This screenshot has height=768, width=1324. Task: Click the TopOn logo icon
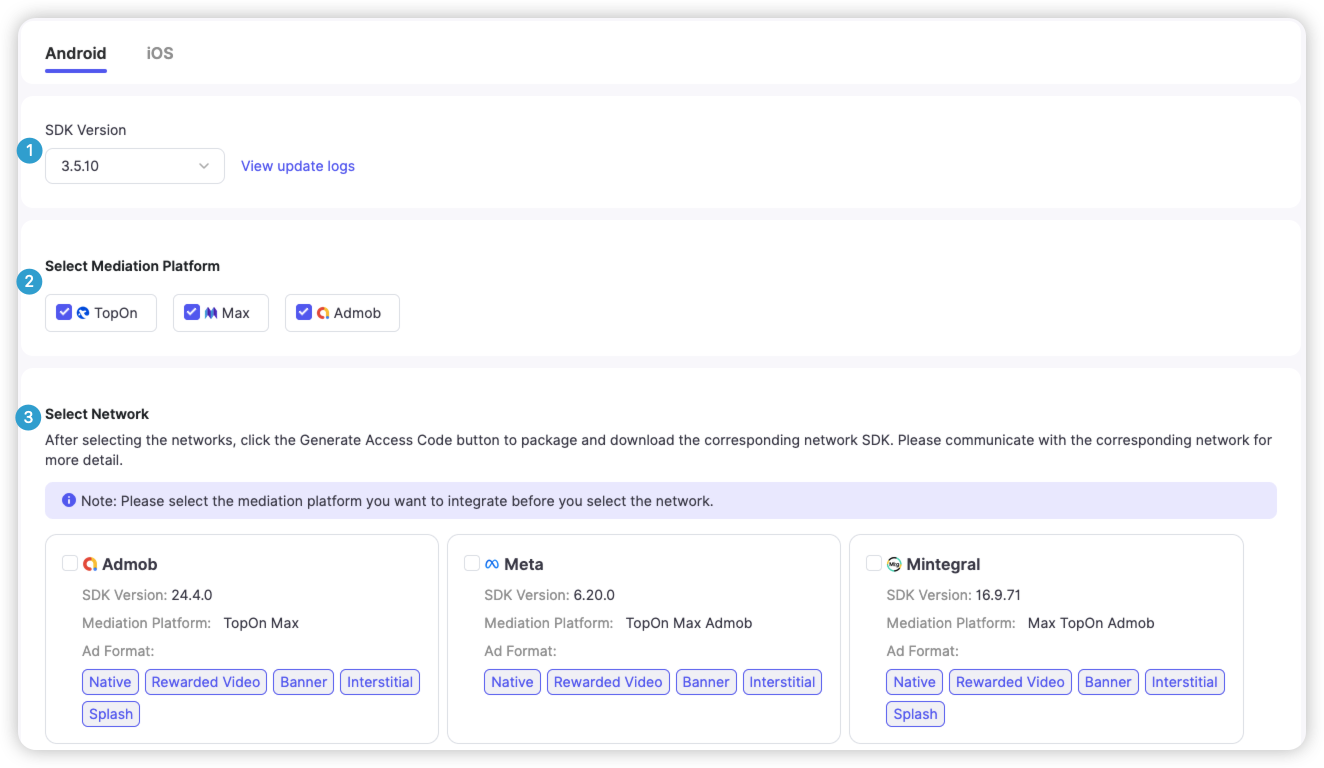click(83, 313)
